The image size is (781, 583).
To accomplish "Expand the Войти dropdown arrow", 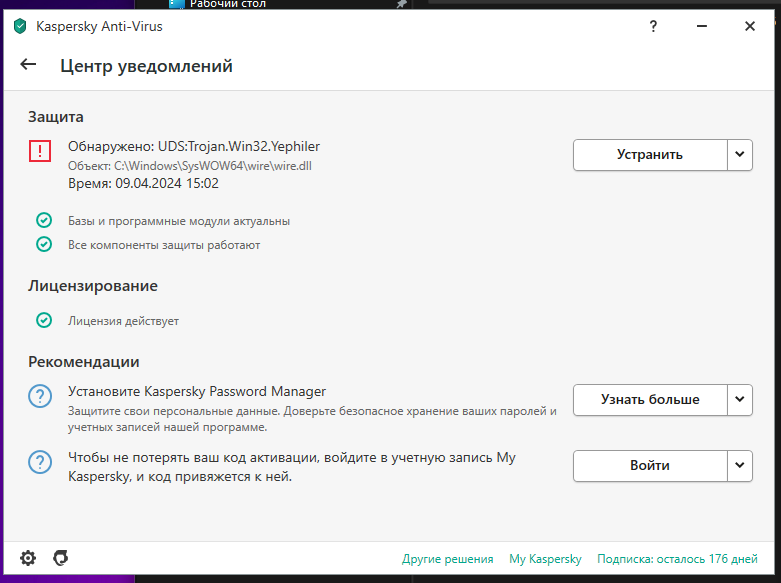I will [x=740, y=466].
